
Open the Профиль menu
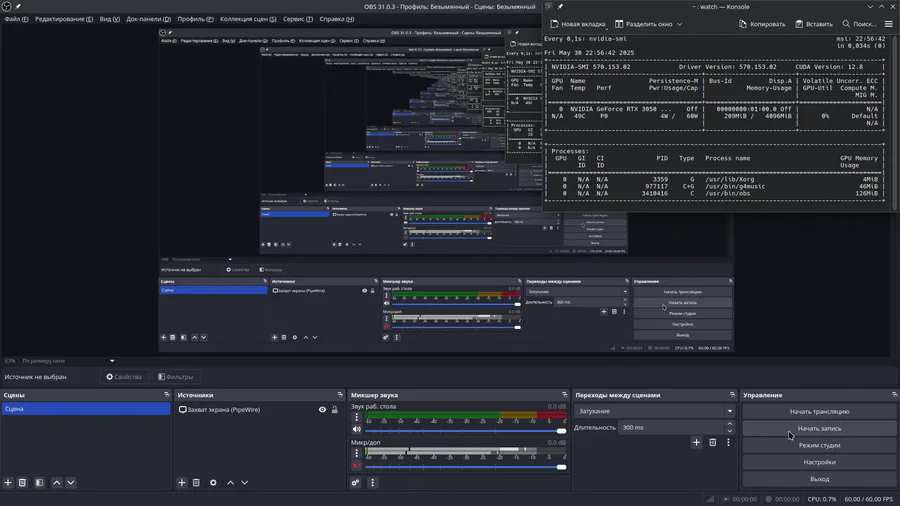[195, 19]
